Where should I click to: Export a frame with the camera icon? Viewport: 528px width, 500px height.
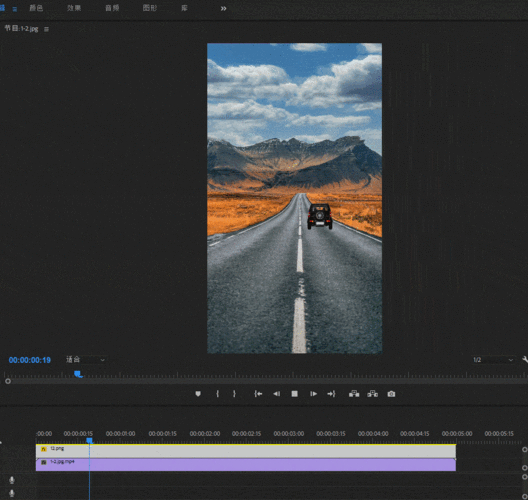(391, 394)
